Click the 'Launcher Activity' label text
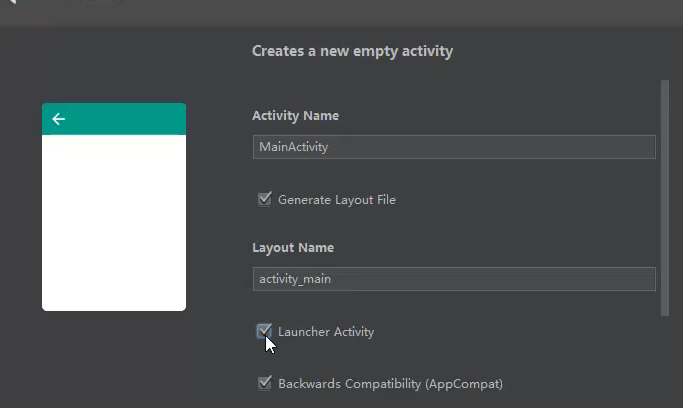683x408 pixels. tap(326, 332)
